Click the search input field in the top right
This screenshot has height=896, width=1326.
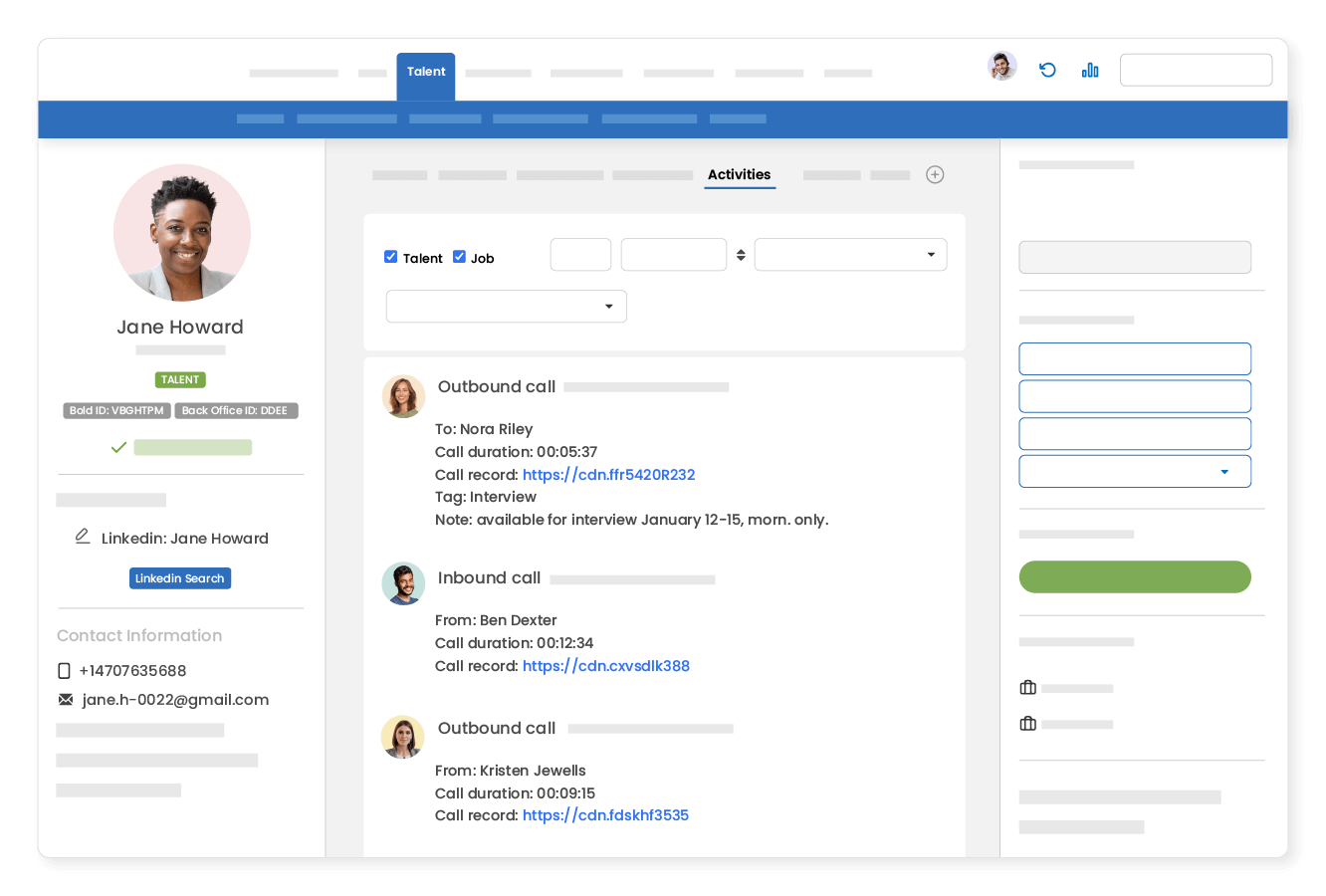click(1196, 70)
